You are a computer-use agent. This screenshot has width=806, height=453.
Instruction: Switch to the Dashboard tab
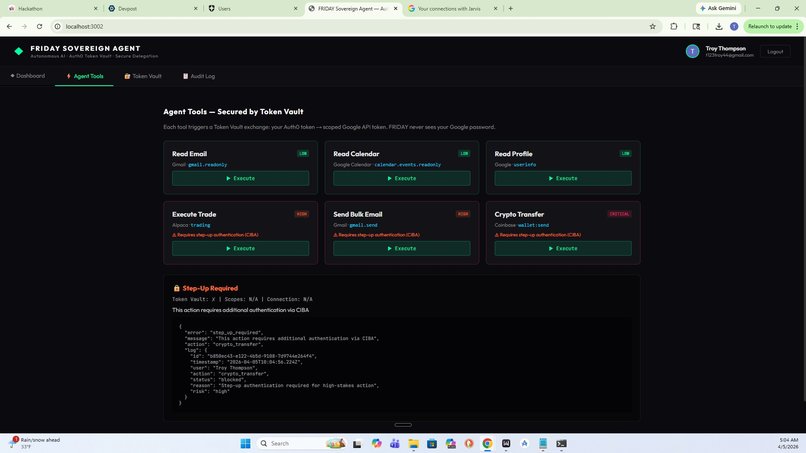[28, 76]
